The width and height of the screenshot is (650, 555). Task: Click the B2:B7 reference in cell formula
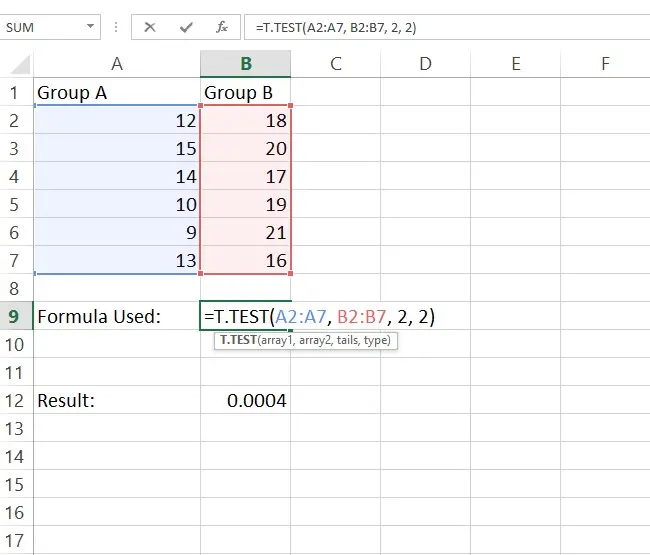pos(361,317)
